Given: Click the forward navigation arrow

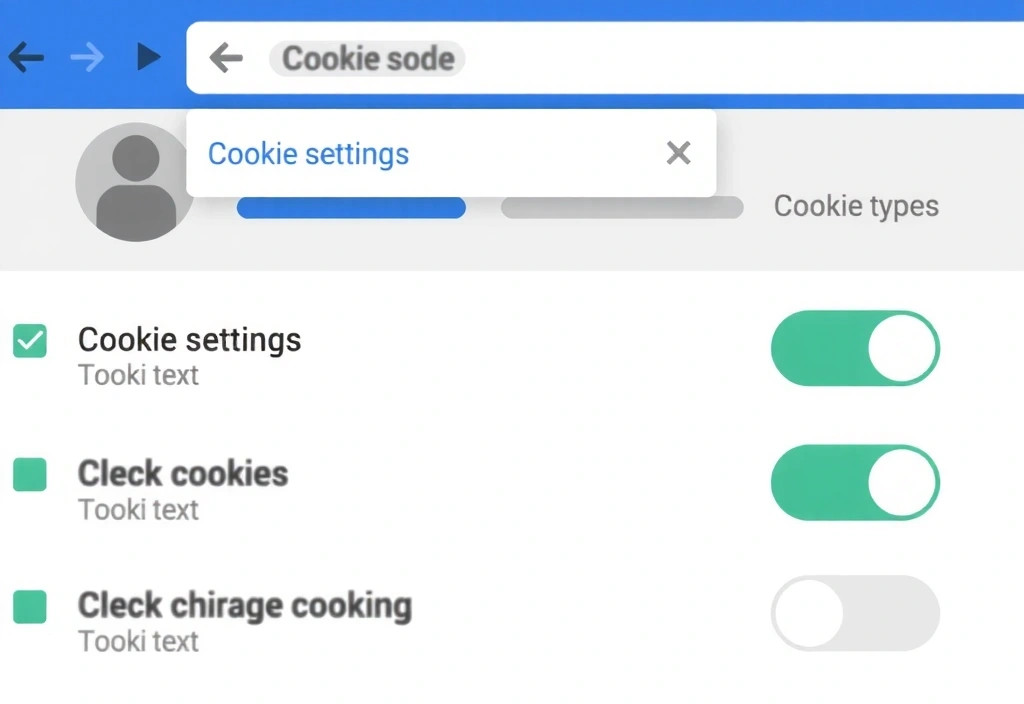Looking at the screenshot, I should pyautogui.click(x=88, y=57).
